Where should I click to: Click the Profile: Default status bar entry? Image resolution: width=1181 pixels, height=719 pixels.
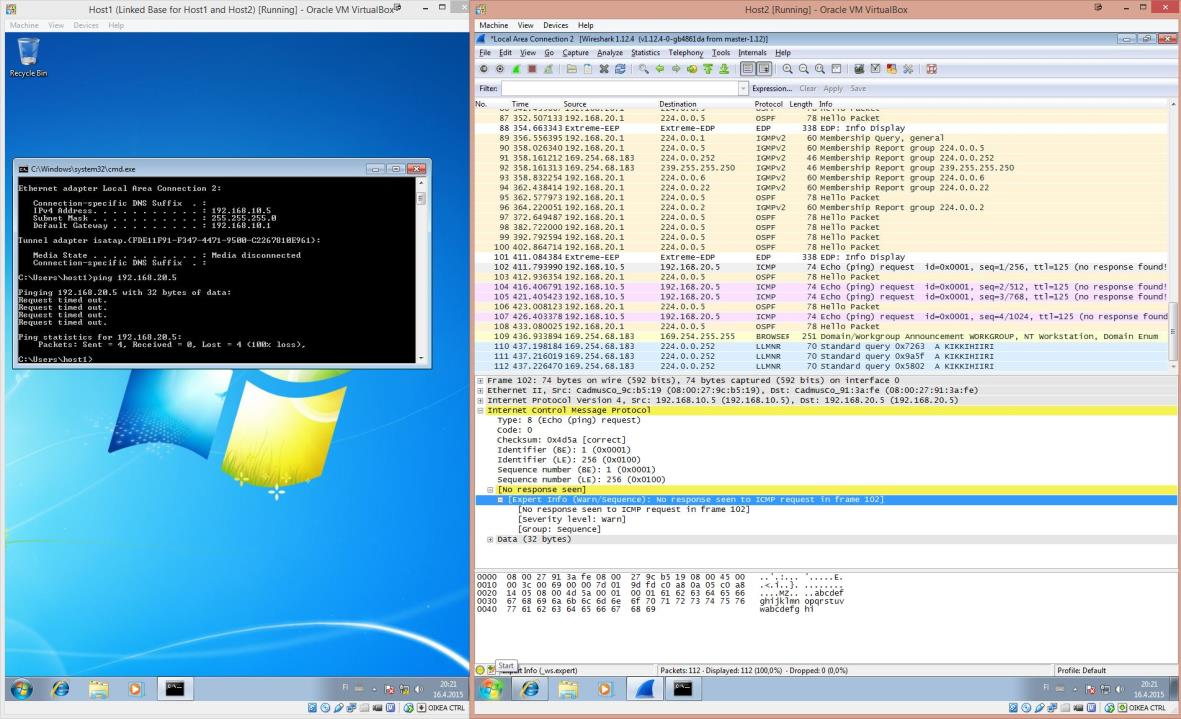(x=1082, y=670)
